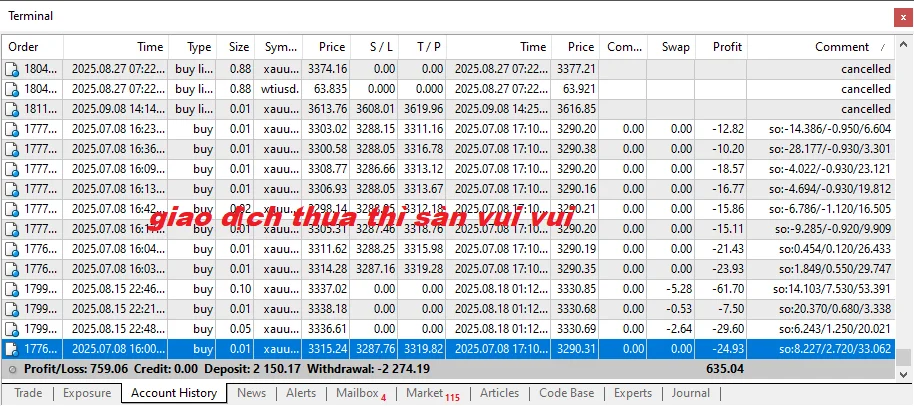This screenshot has height=406, width=914.
Task: Click the 3311.62 open price cell
Action: 326,250
